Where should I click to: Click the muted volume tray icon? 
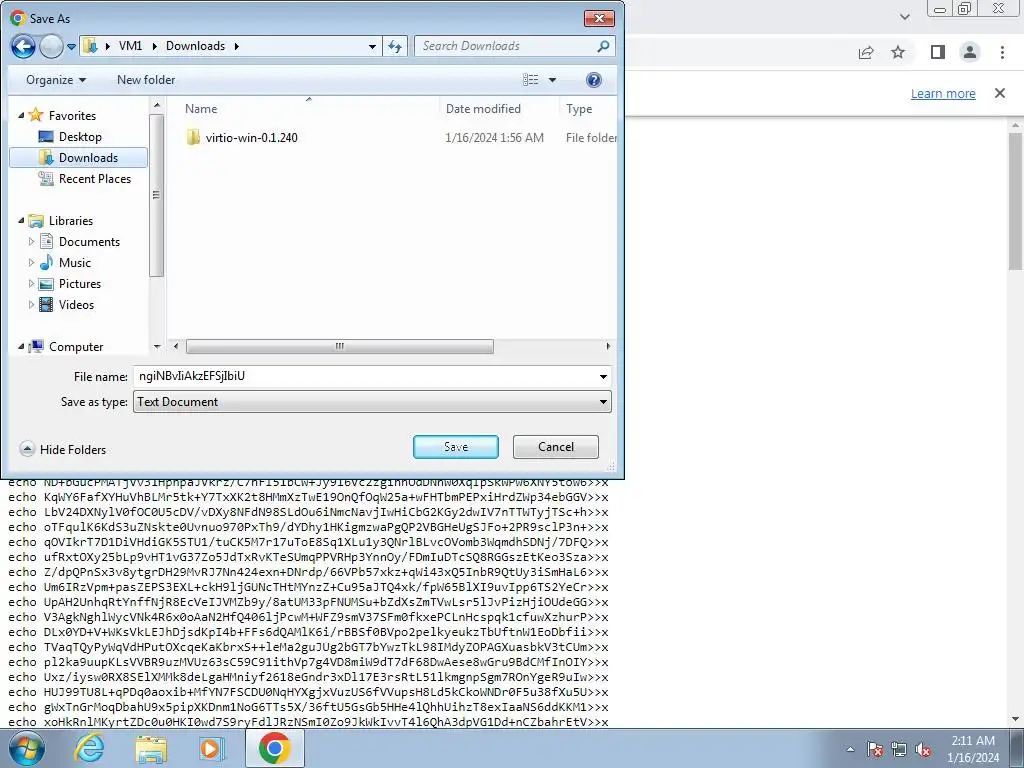coord(923,749)
